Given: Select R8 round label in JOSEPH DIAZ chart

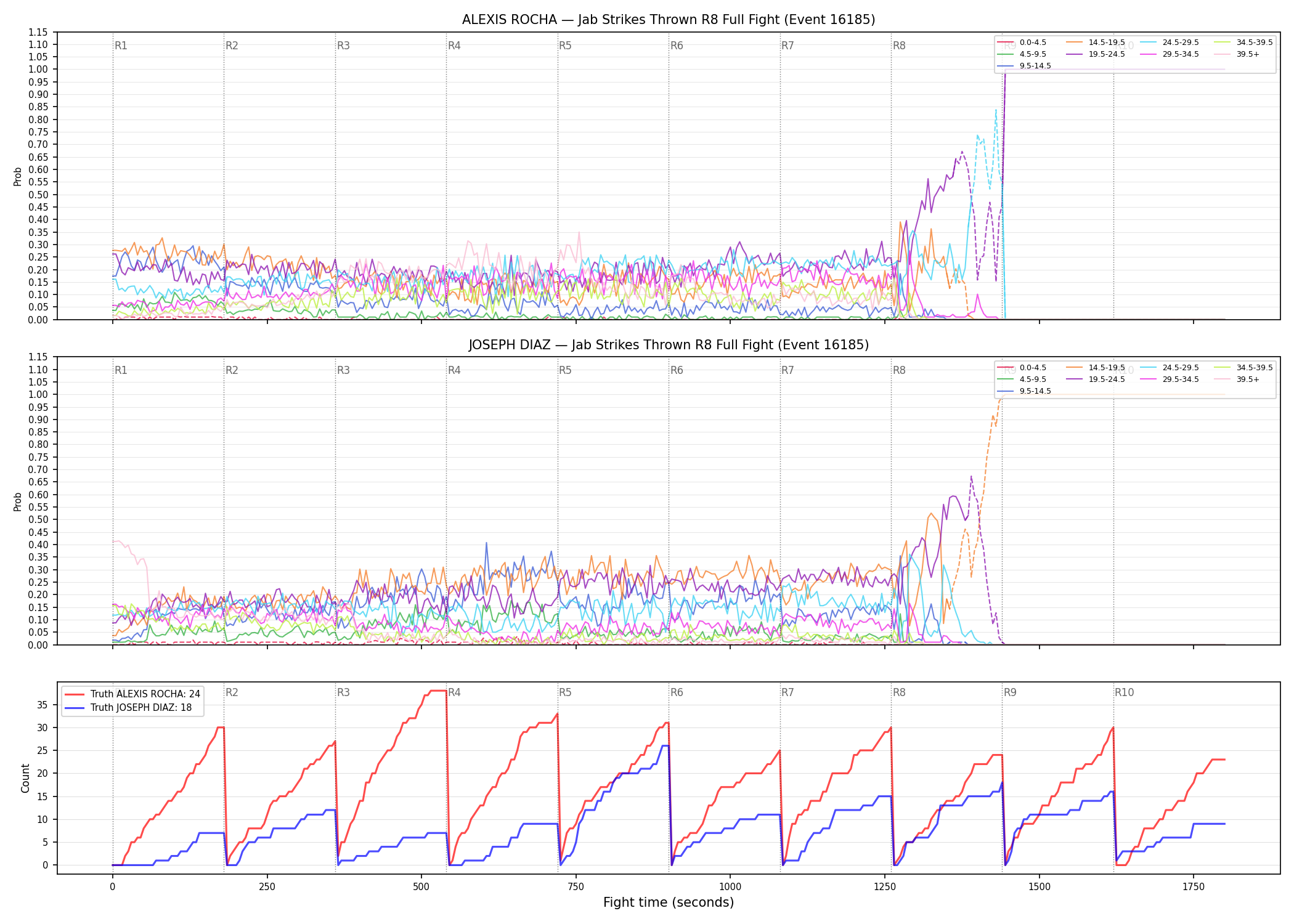Looking at the screenshot, I should click(x=899, y=370).
